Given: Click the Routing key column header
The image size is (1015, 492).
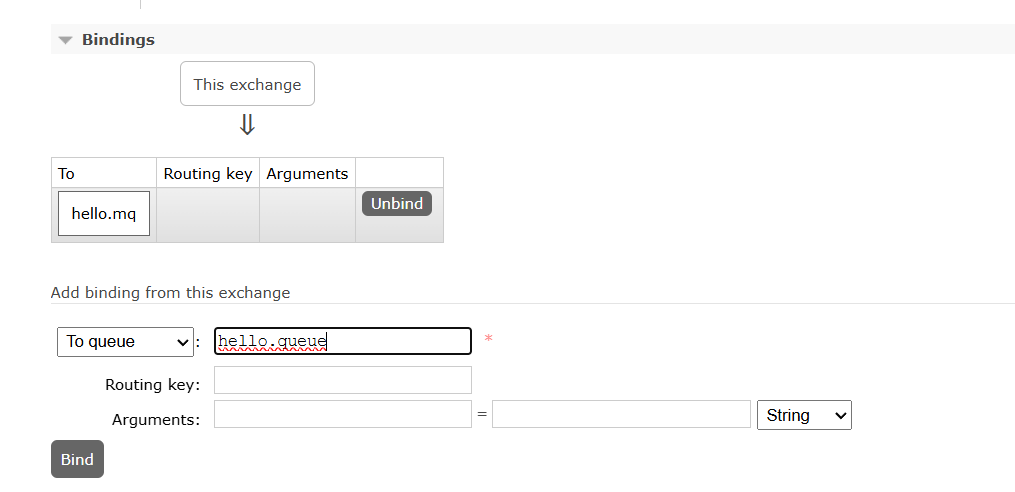Looking at the screenshot, I should pos(208,173).
